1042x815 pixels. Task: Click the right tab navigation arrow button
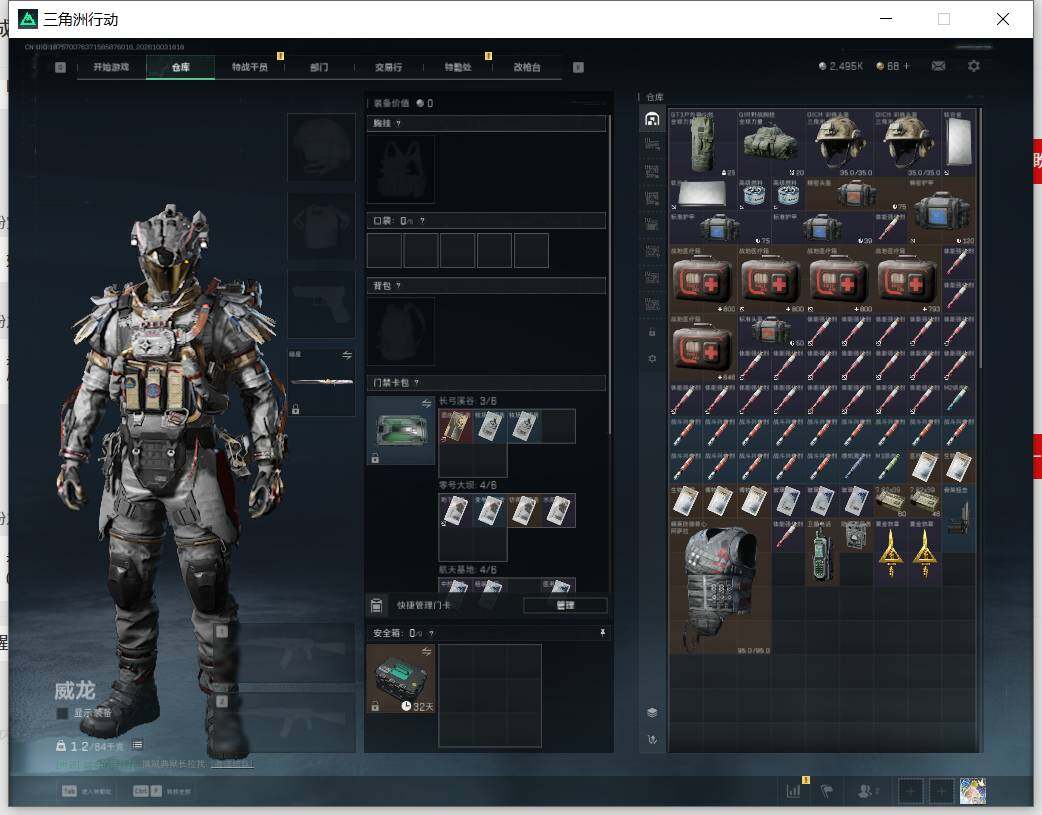click(578, 67)
